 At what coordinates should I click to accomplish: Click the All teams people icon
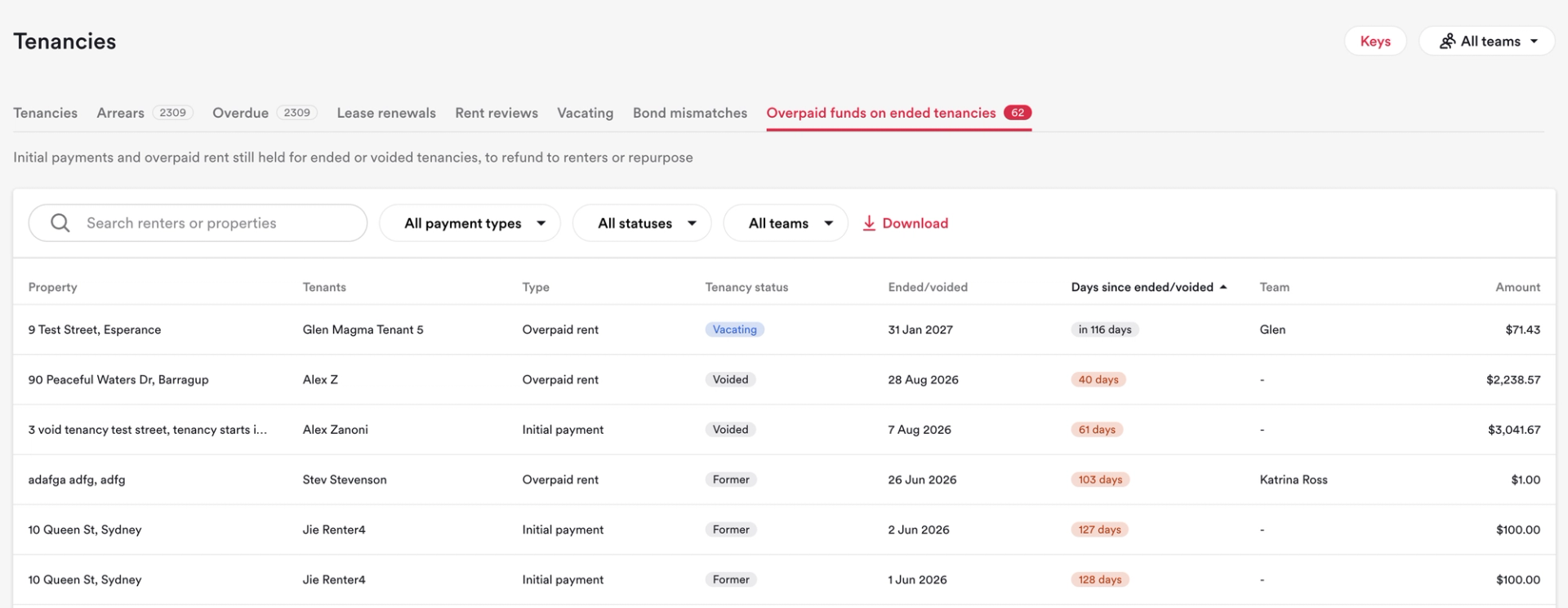pos(1447,41)
